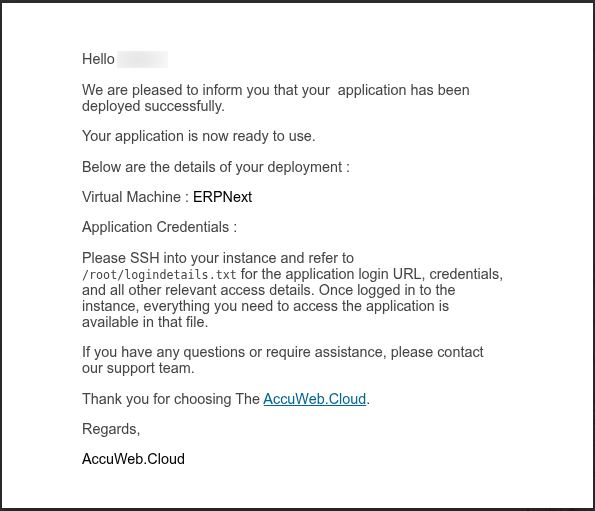
Task: Click 'and all other relevant access details' line
Action: pyautogui.click(x=269, y=290)
